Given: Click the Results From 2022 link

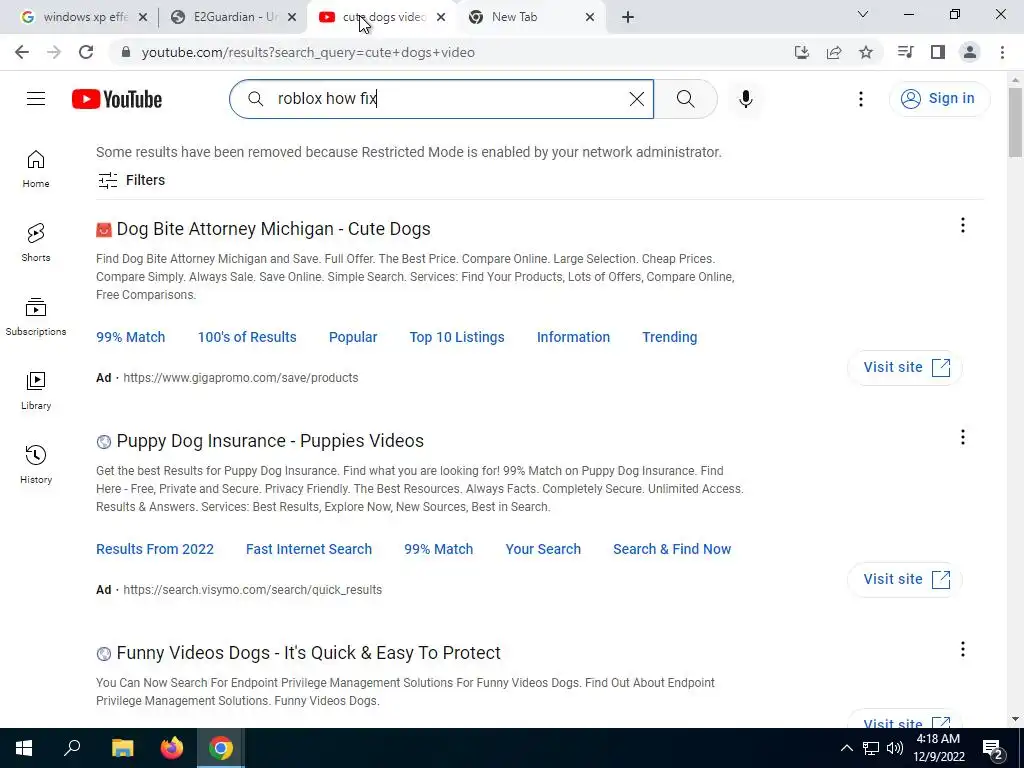Looking at the screenshot, I should 155,549.
